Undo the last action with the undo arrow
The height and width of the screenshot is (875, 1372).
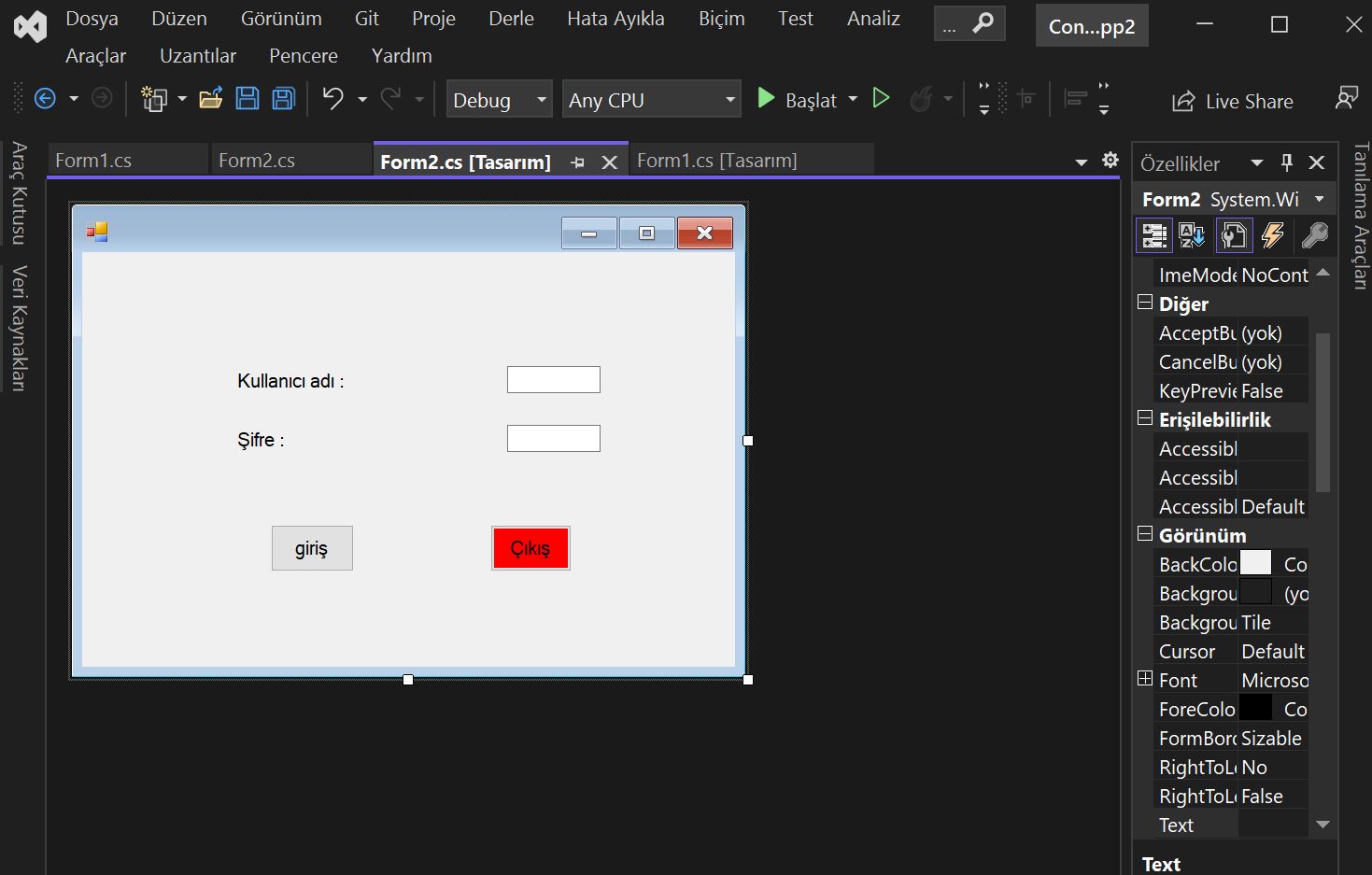coord(332,98)
